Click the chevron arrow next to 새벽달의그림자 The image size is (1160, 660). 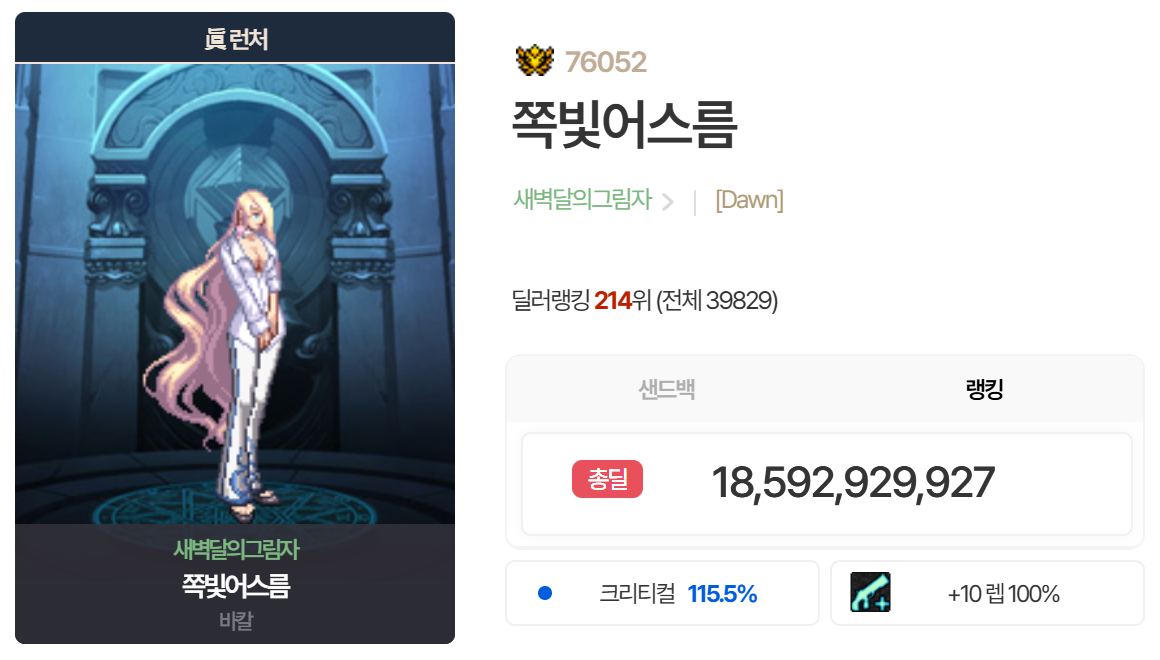click(668, 201)
